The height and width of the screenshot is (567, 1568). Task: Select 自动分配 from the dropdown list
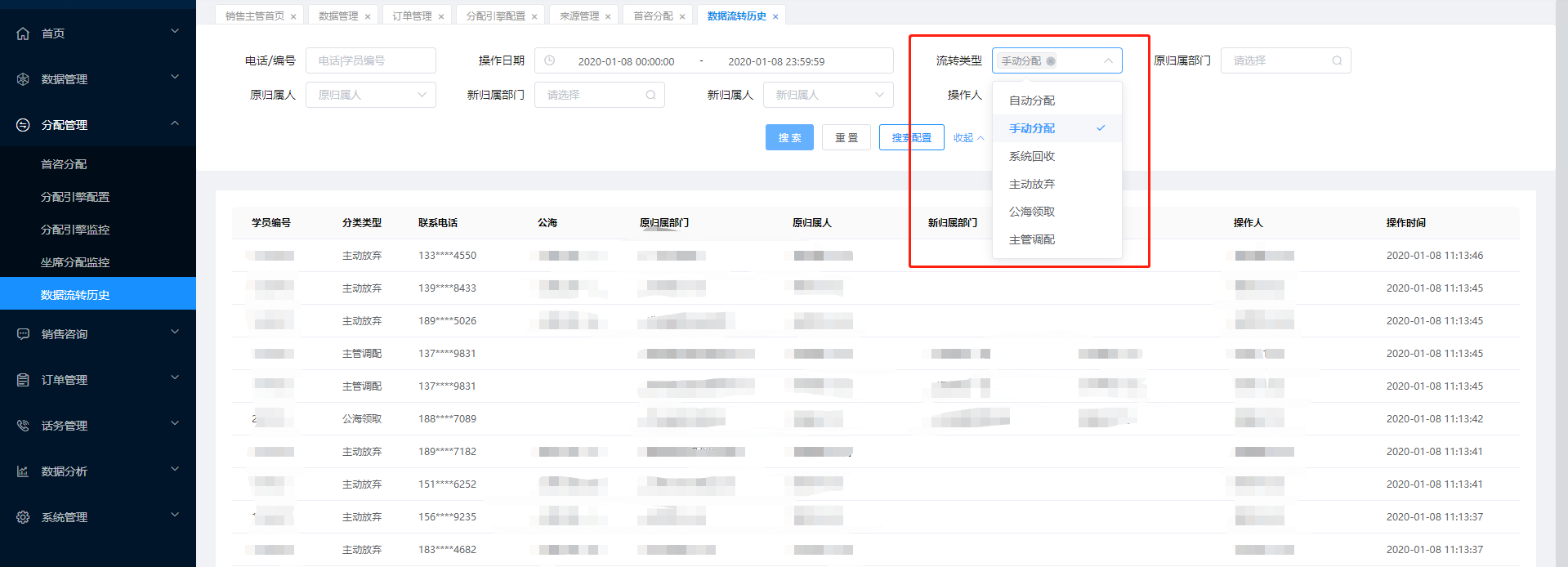[1057, 100]
